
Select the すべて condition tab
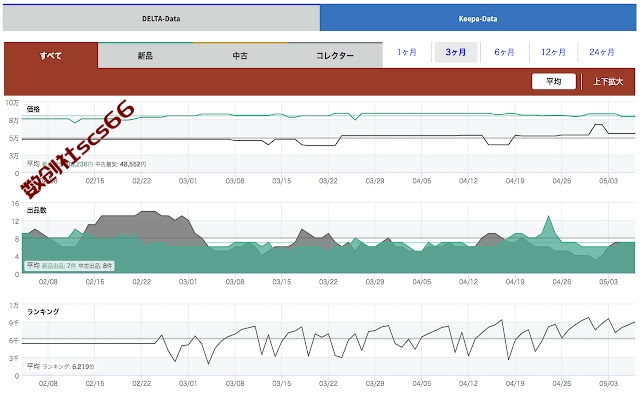click(51, 56)
